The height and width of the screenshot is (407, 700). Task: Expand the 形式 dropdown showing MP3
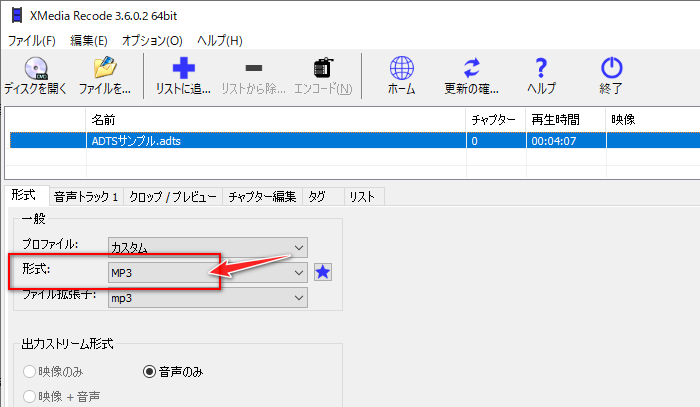[208, 272]
